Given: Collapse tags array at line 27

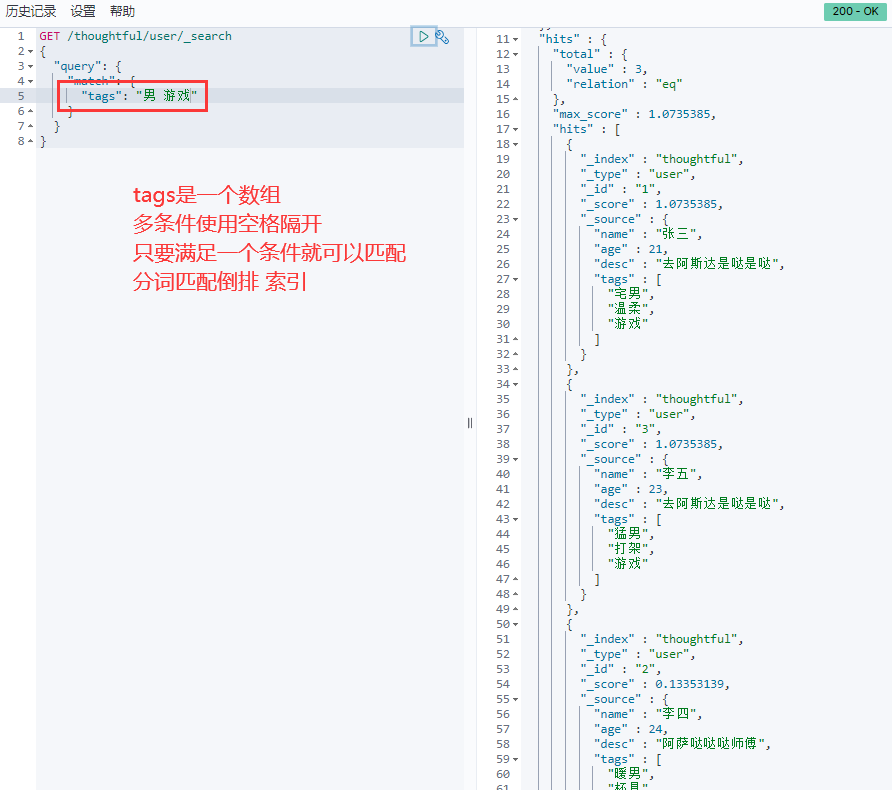Looking at the screenshot, I should pyautogui.click(x=515, y=280).
